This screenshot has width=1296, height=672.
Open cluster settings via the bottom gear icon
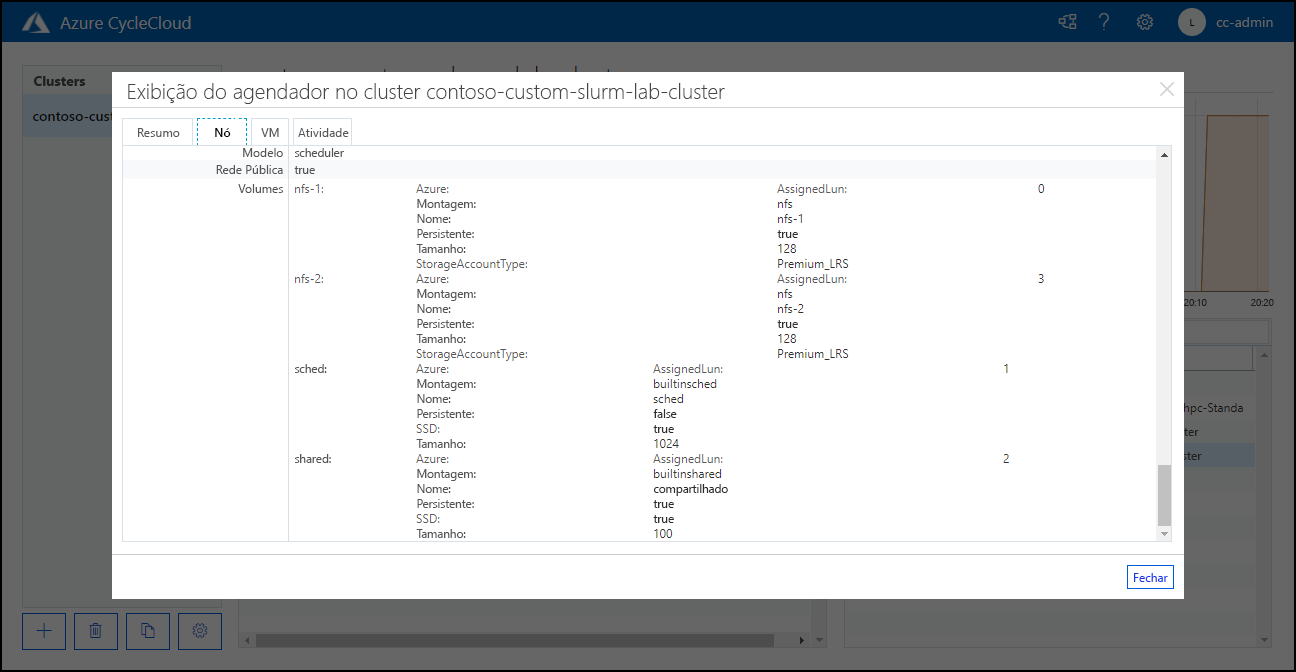tap(199, 631)
